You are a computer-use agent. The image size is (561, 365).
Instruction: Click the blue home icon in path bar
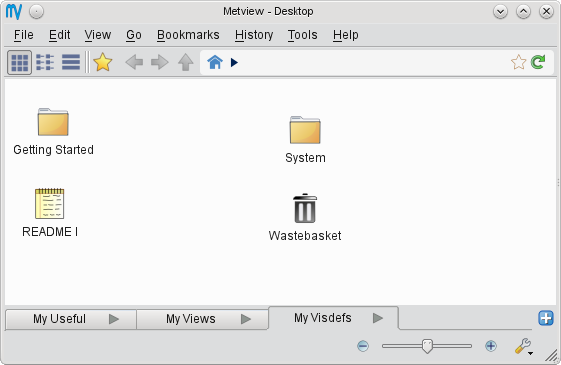[215, 62]
